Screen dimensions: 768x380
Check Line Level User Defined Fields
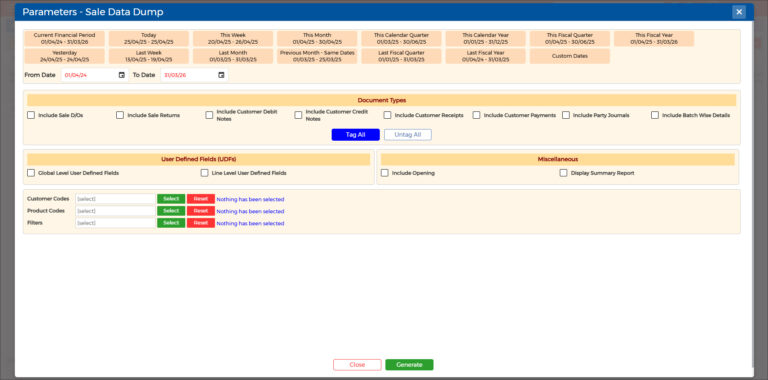(204, 173)
